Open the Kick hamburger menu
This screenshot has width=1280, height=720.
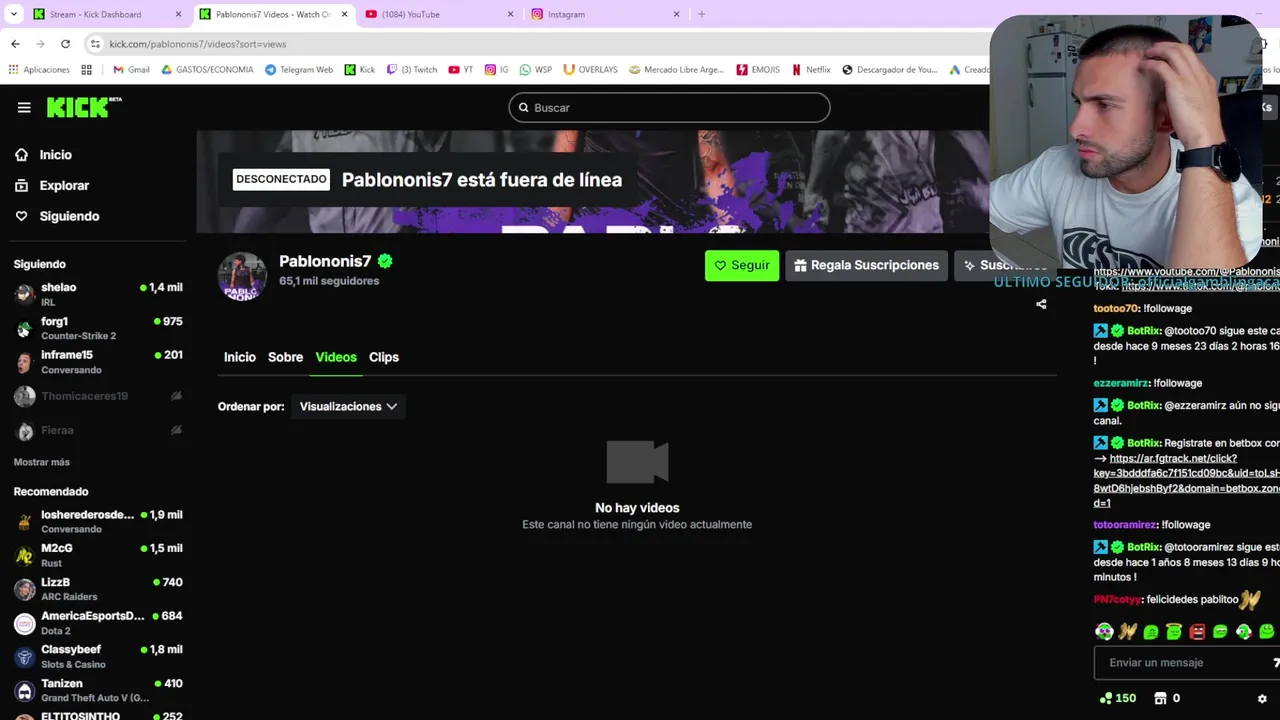[x=24, y=108]
